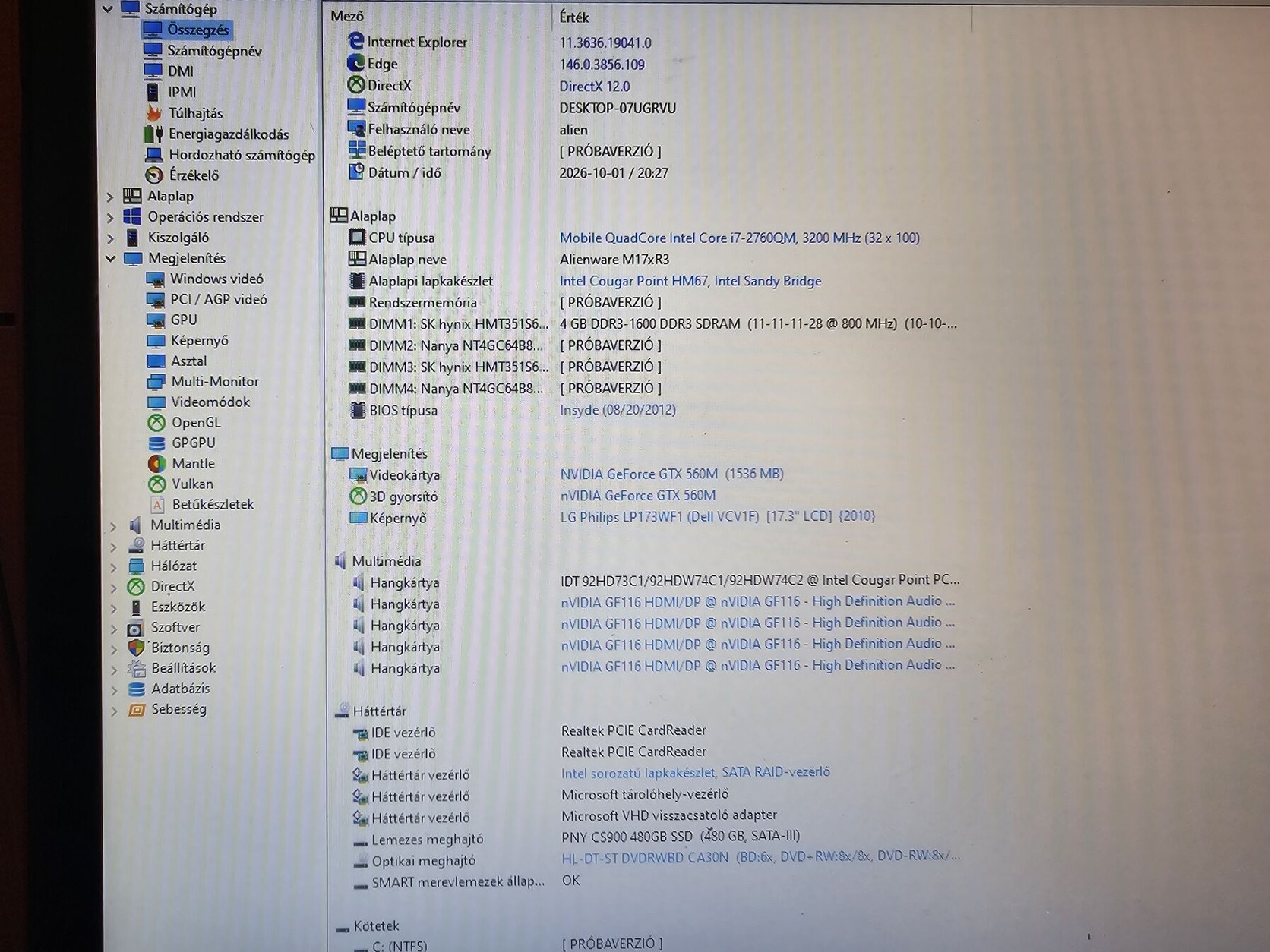The height and width of the screenshot is (952, 1270).
Task: Open the DMI tree entry
Action: pos(181,71)
